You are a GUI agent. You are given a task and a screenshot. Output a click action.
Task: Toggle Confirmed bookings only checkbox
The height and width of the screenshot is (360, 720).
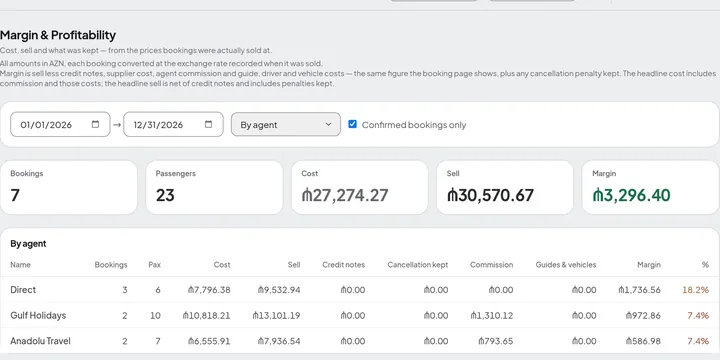pos(352,124)
